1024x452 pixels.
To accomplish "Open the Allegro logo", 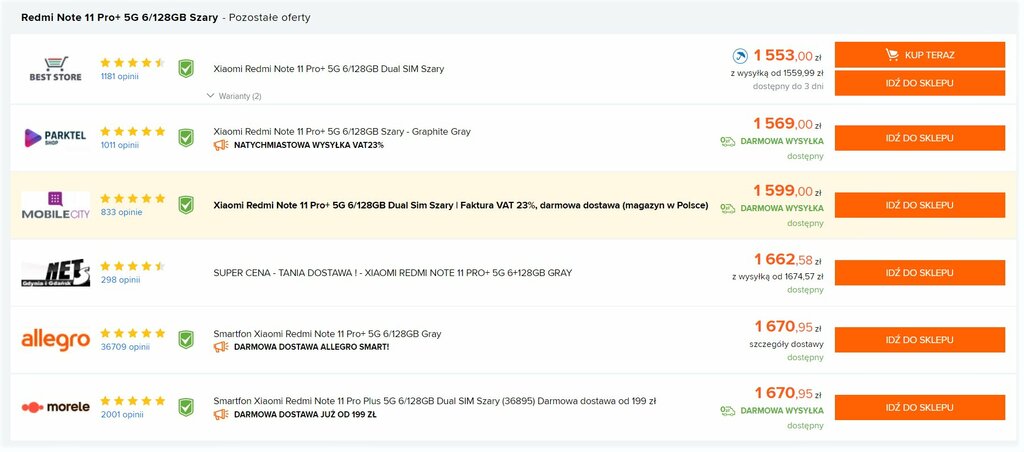I will (x=56, y=340).
